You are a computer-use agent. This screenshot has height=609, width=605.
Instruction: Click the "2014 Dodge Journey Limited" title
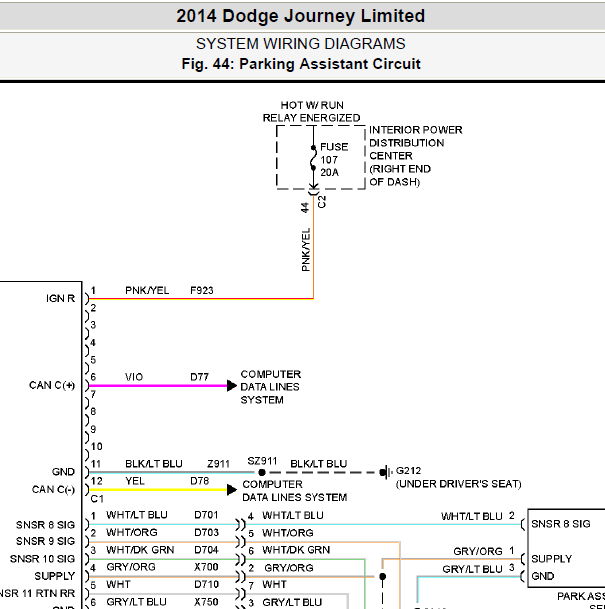(x=301, y=16)
